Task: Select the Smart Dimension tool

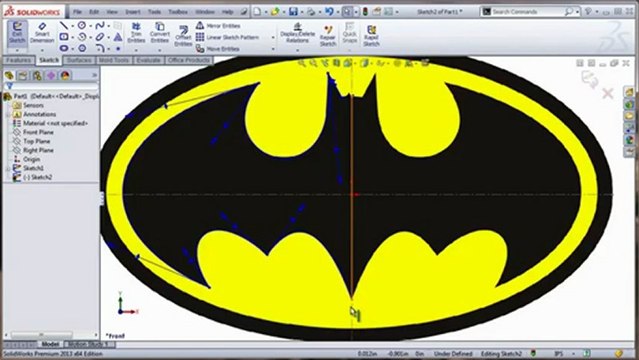Action: tap(42, 33)
